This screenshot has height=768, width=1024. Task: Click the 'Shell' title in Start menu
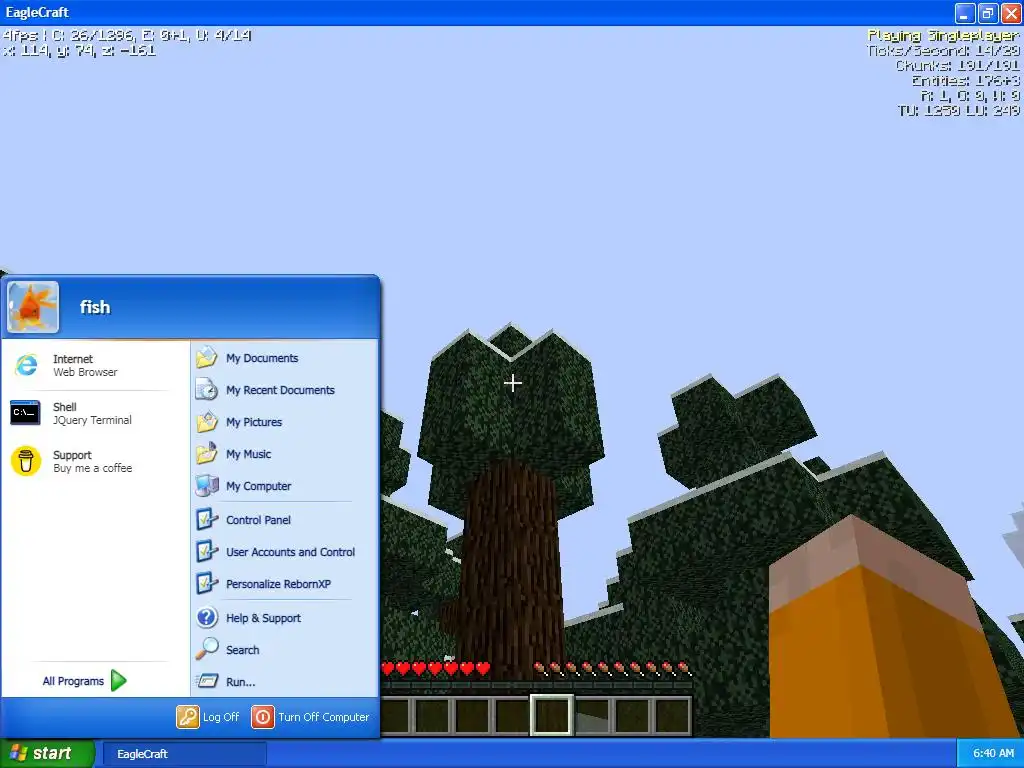(65, 407)
